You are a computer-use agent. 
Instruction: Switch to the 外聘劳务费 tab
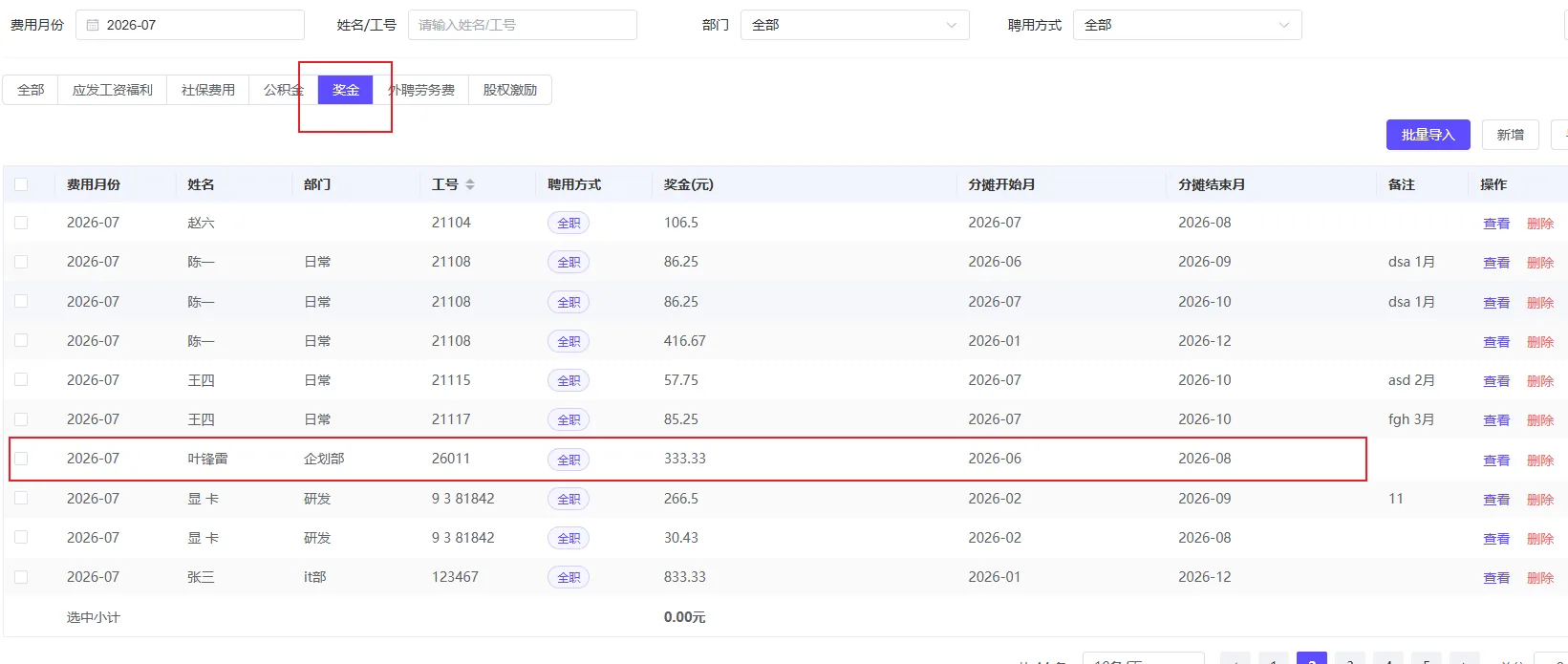tap(421, 90)
